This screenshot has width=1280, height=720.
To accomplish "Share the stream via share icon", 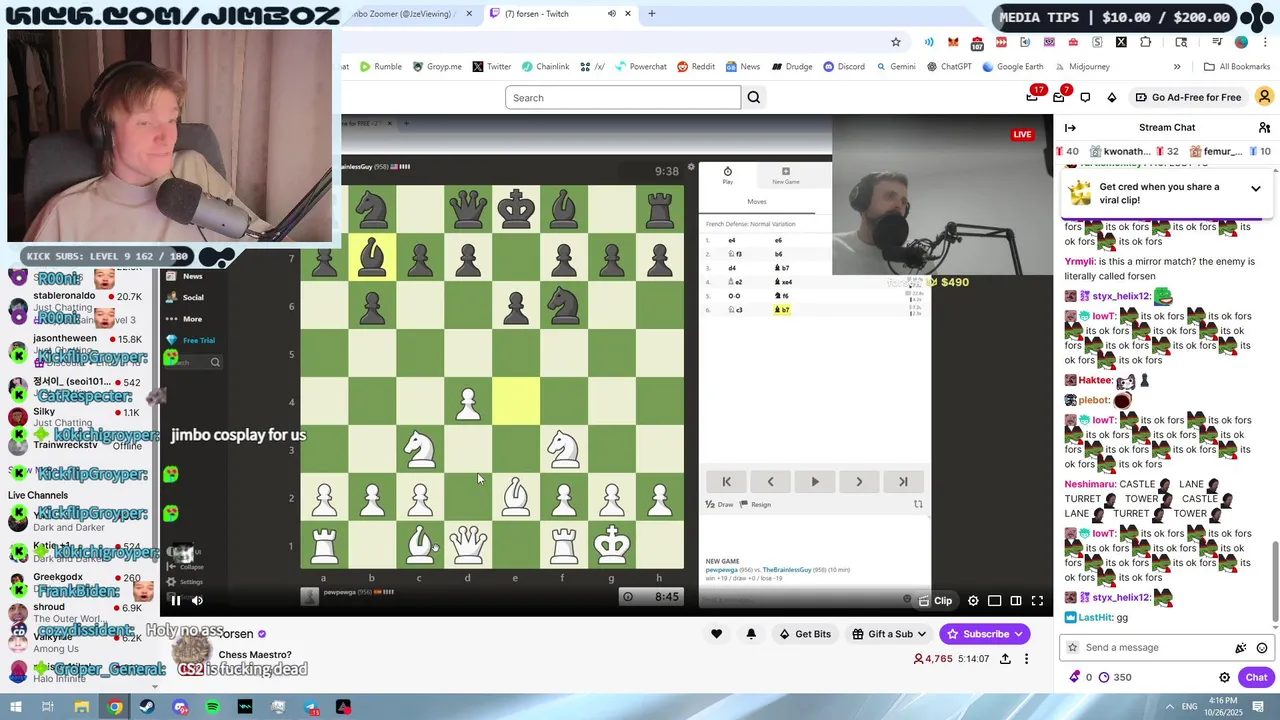I will coord(1005,659).
